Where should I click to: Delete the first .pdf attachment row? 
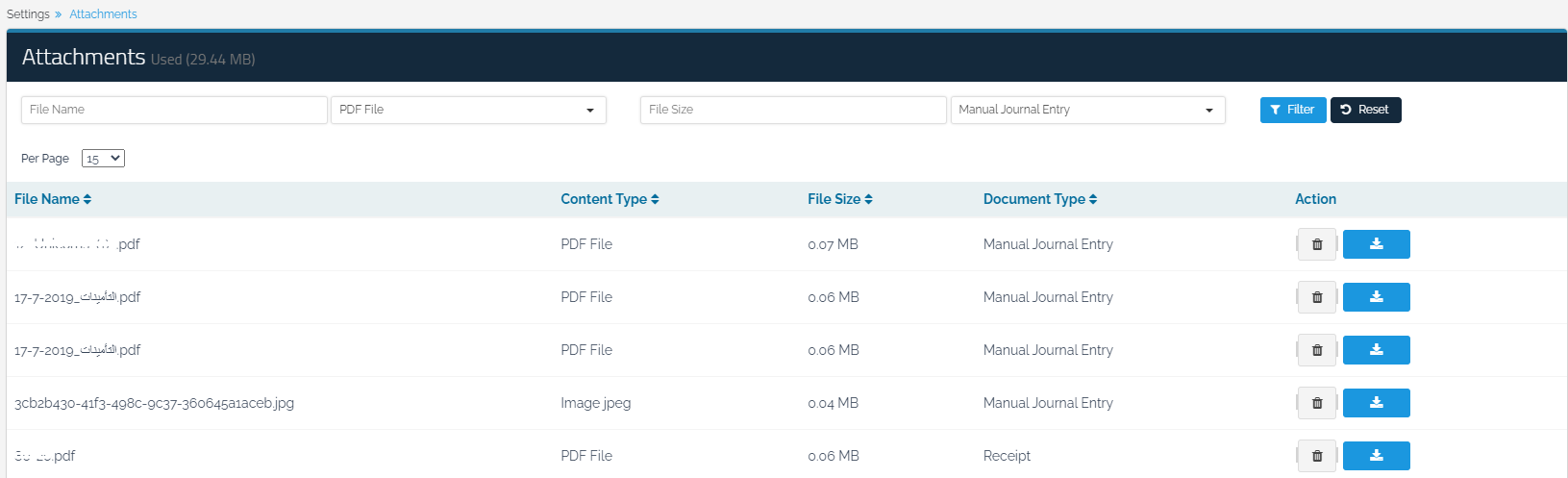pos(1316,244)
